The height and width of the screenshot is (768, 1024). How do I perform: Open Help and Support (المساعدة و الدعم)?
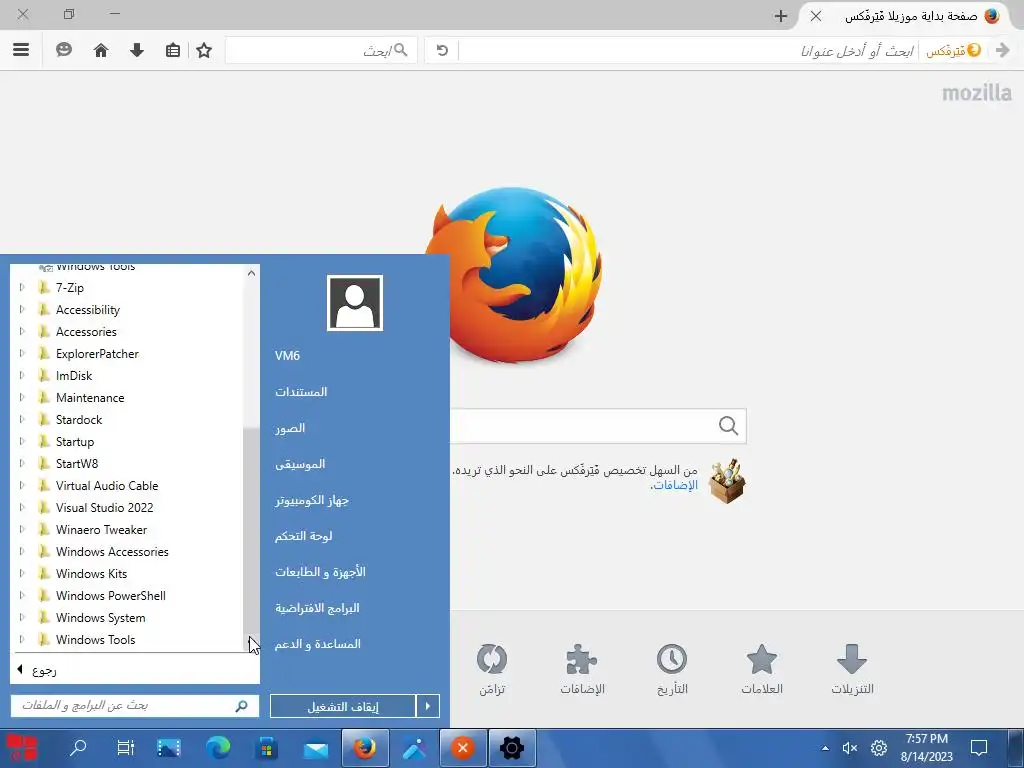pyautogui.click(x=317, y=644)
